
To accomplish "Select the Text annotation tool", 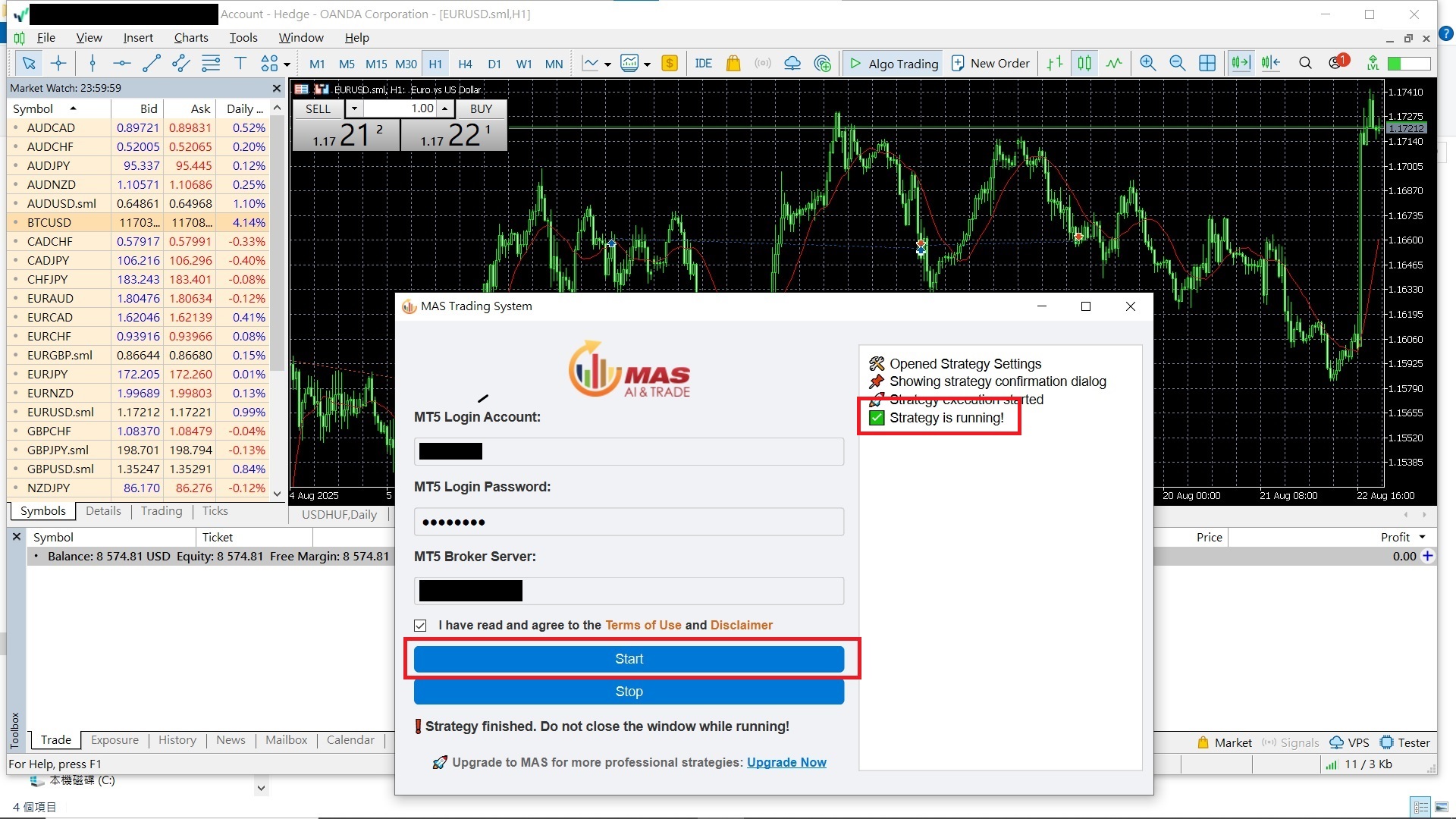I will pos(240,63).
